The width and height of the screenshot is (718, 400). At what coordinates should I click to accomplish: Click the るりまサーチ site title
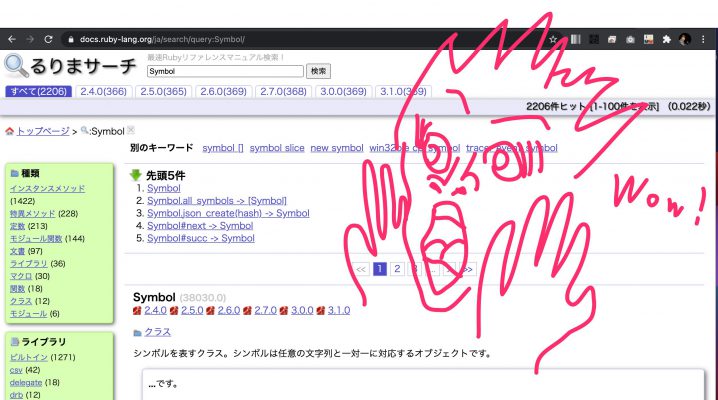83,66
